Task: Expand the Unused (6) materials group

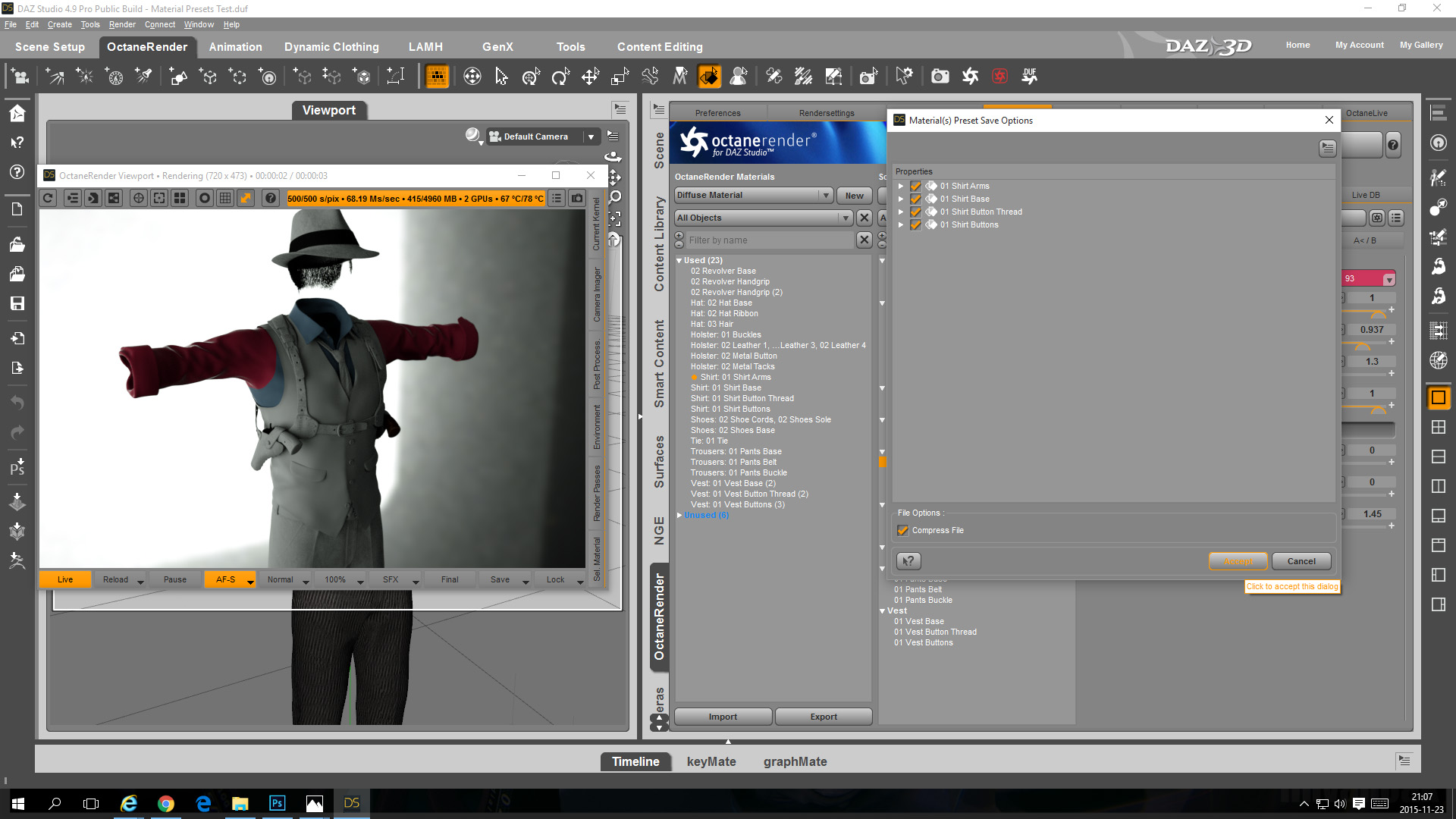Action: [x=679, y=516]
